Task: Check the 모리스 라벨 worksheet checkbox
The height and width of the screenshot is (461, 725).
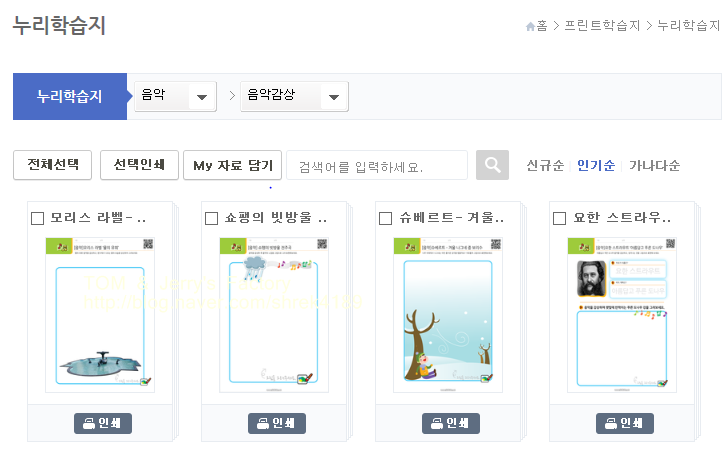Action: click(37, 218)
